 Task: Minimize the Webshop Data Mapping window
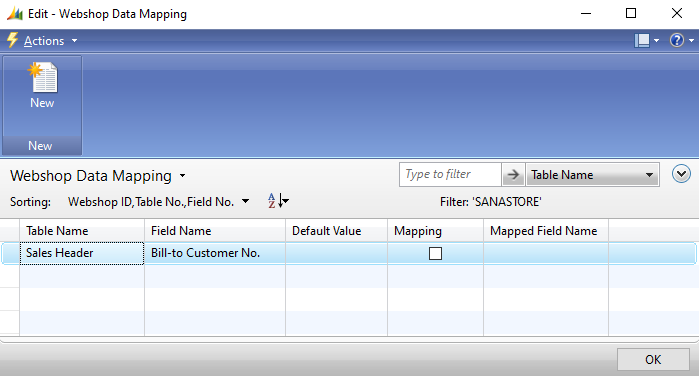click(x=586, y=14)
